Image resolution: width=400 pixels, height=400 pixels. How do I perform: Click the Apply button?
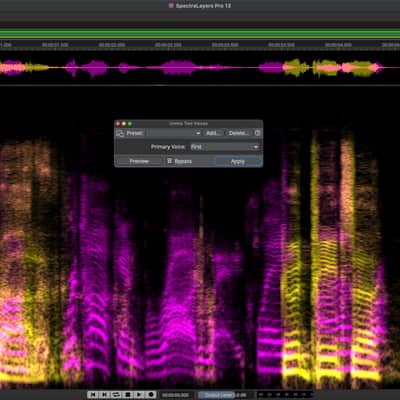coord(238,161)
